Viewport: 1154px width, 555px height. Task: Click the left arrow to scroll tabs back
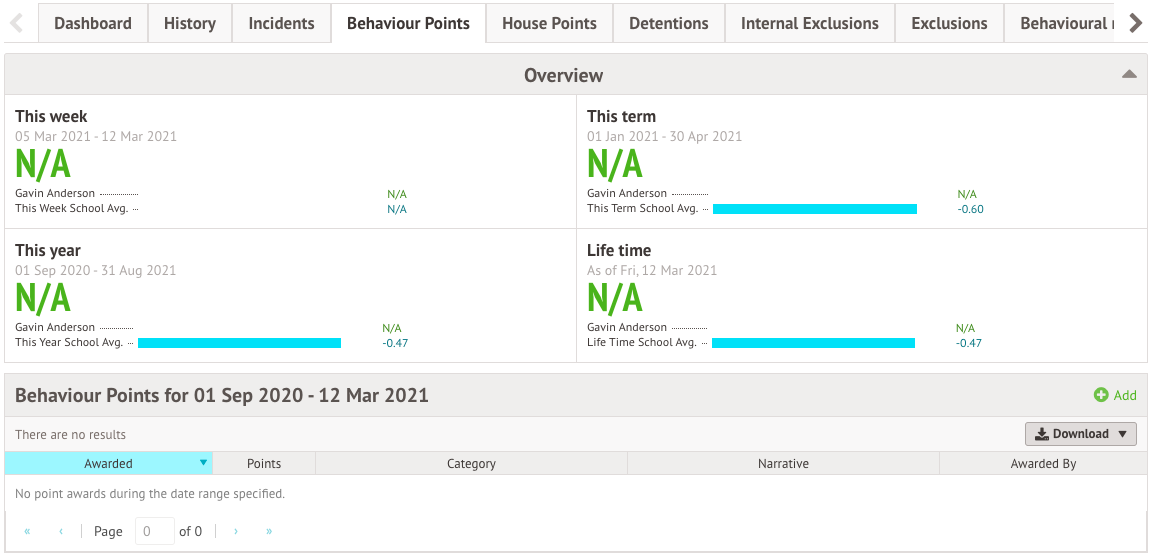[17, 24]
